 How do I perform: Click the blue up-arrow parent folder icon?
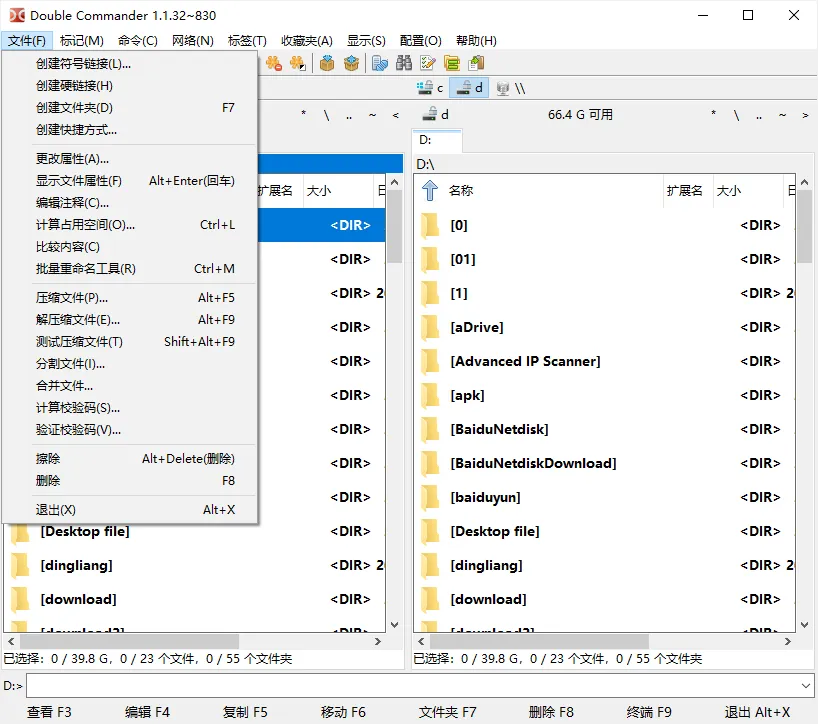point(430,190)
